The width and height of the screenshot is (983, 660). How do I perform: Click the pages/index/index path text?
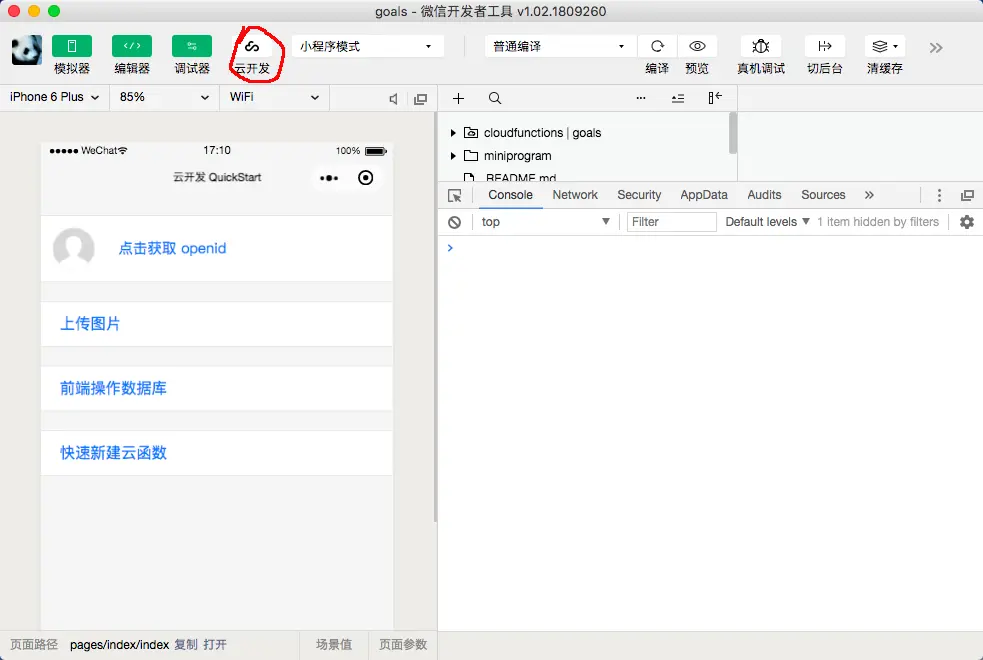click(119, 644)
